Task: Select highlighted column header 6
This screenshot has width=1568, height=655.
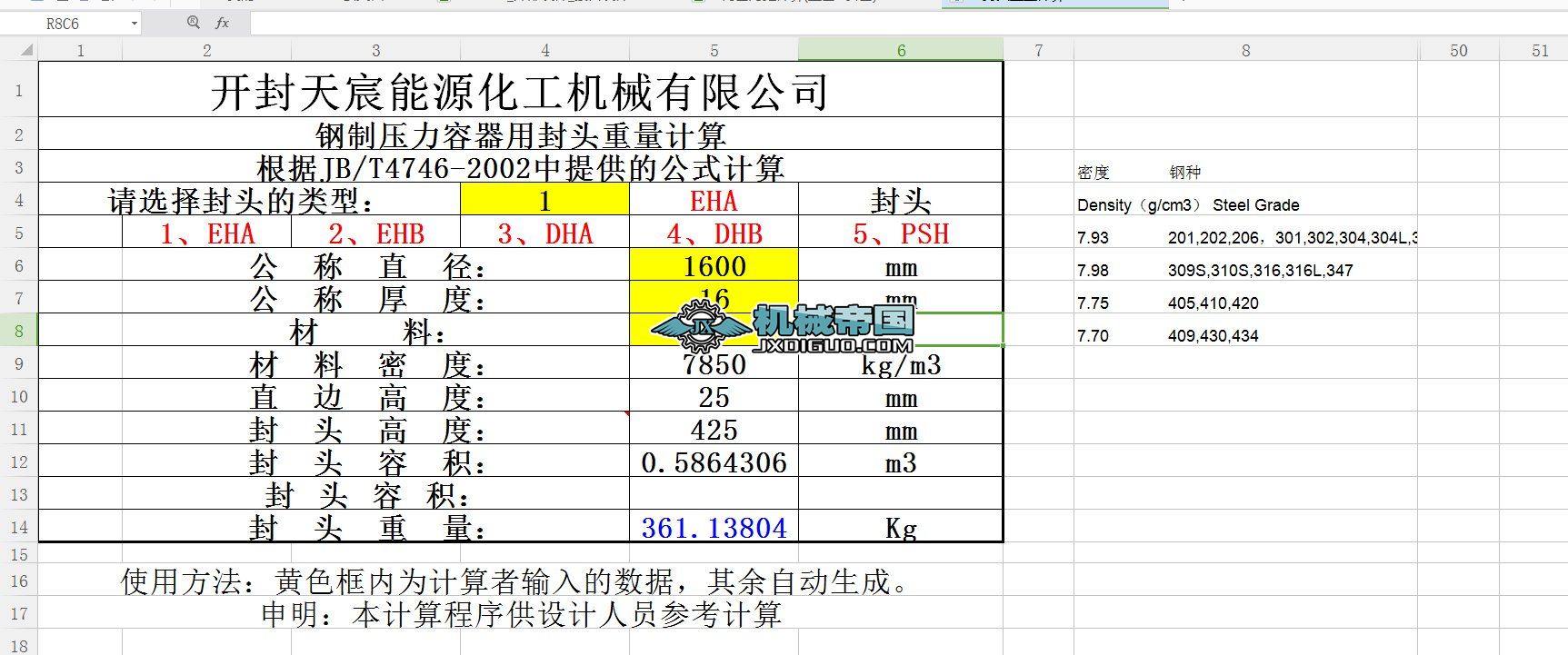Action: pyautogui.click(x=901, y=51)
